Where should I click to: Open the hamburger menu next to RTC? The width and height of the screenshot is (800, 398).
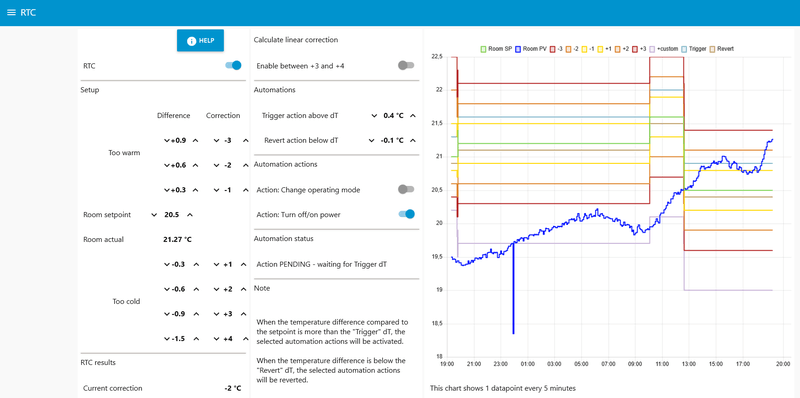(x=11, y=12)
